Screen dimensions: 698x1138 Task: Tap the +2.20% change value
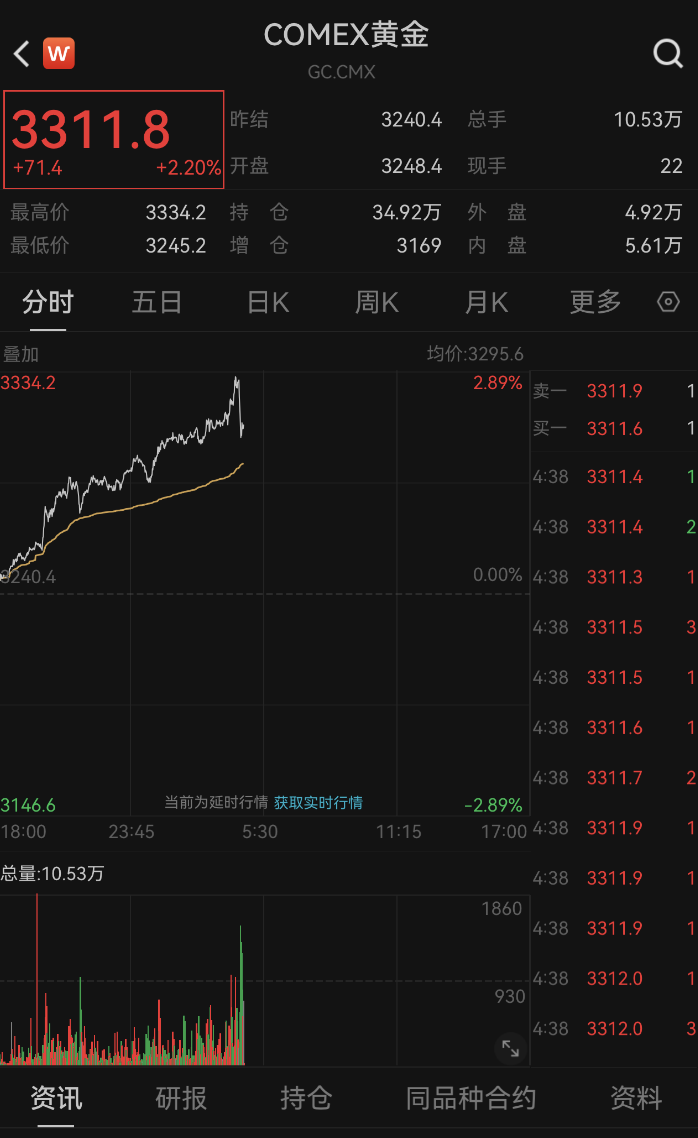tap(188, 168)
